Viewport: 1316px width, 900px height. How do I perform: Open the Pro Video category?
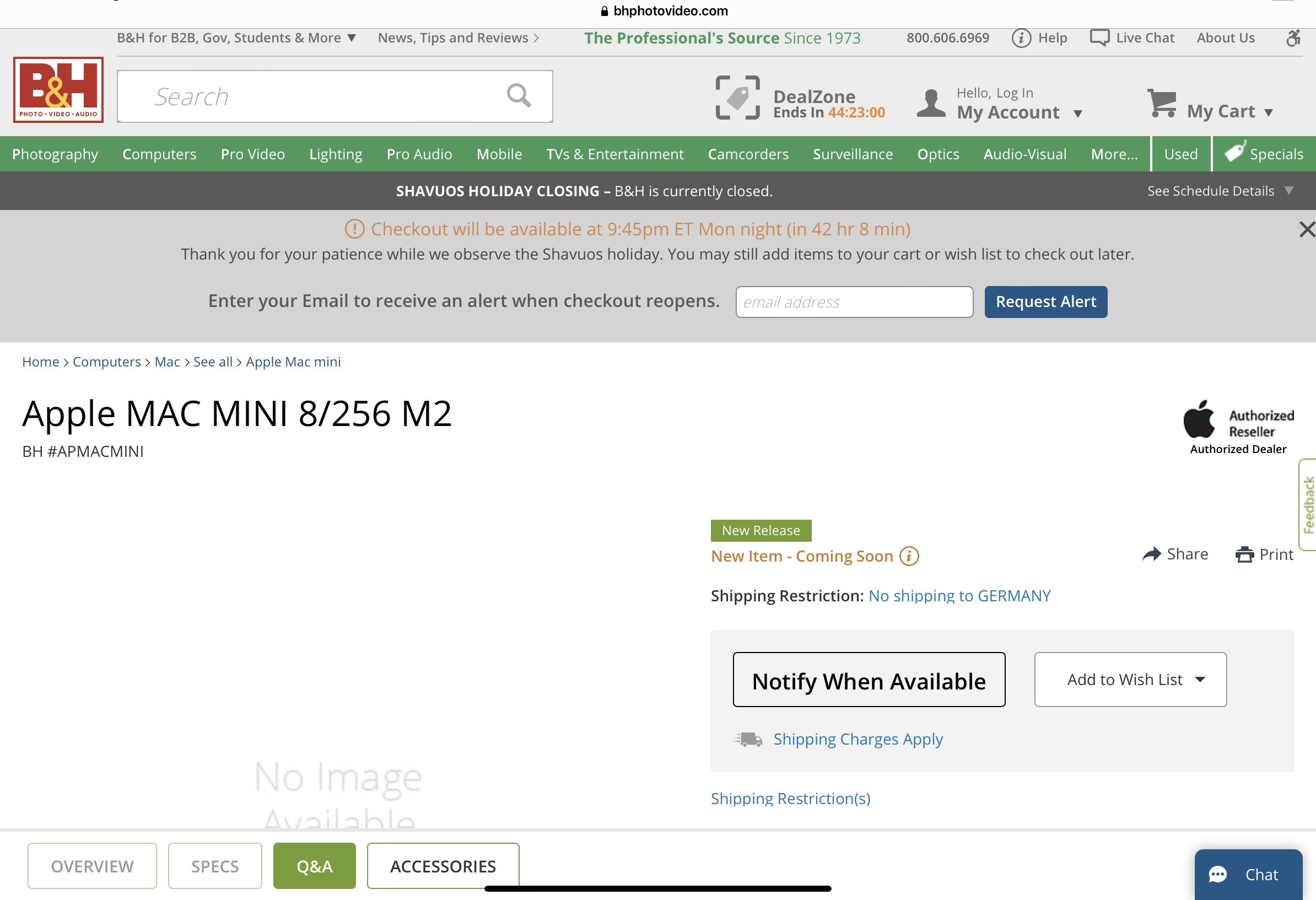pyautogui.click(x=252, y=154)
